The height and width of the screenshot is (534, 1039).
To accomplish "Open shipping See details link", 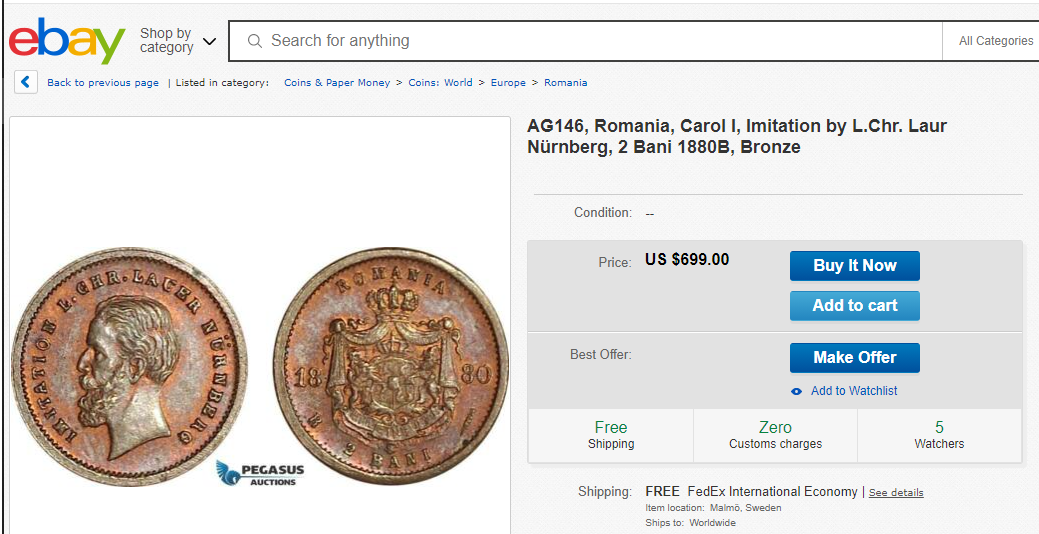I will (896, 493).
